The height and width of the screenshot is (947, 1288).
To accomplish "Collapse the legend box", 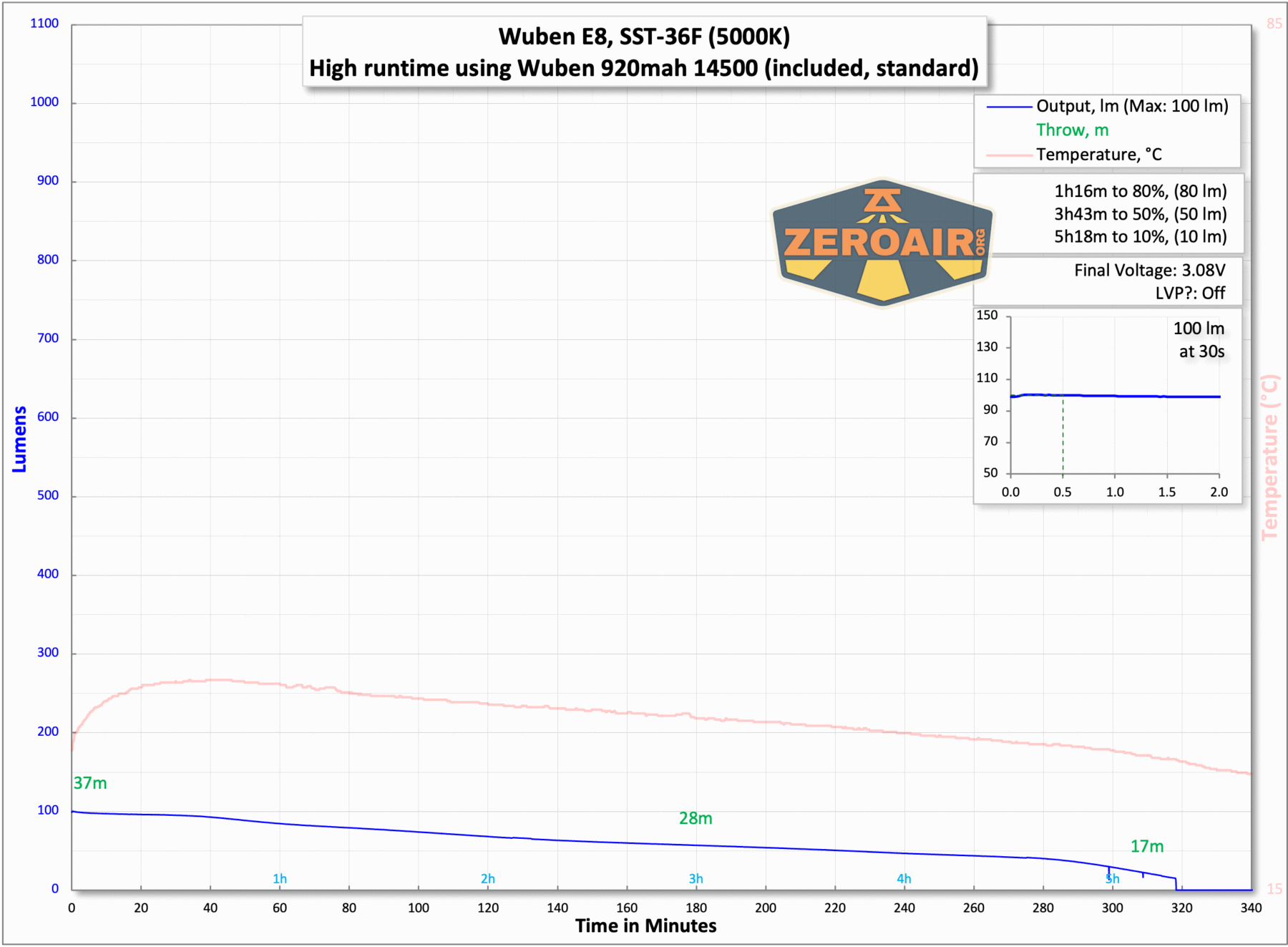I will [1108, 130].
